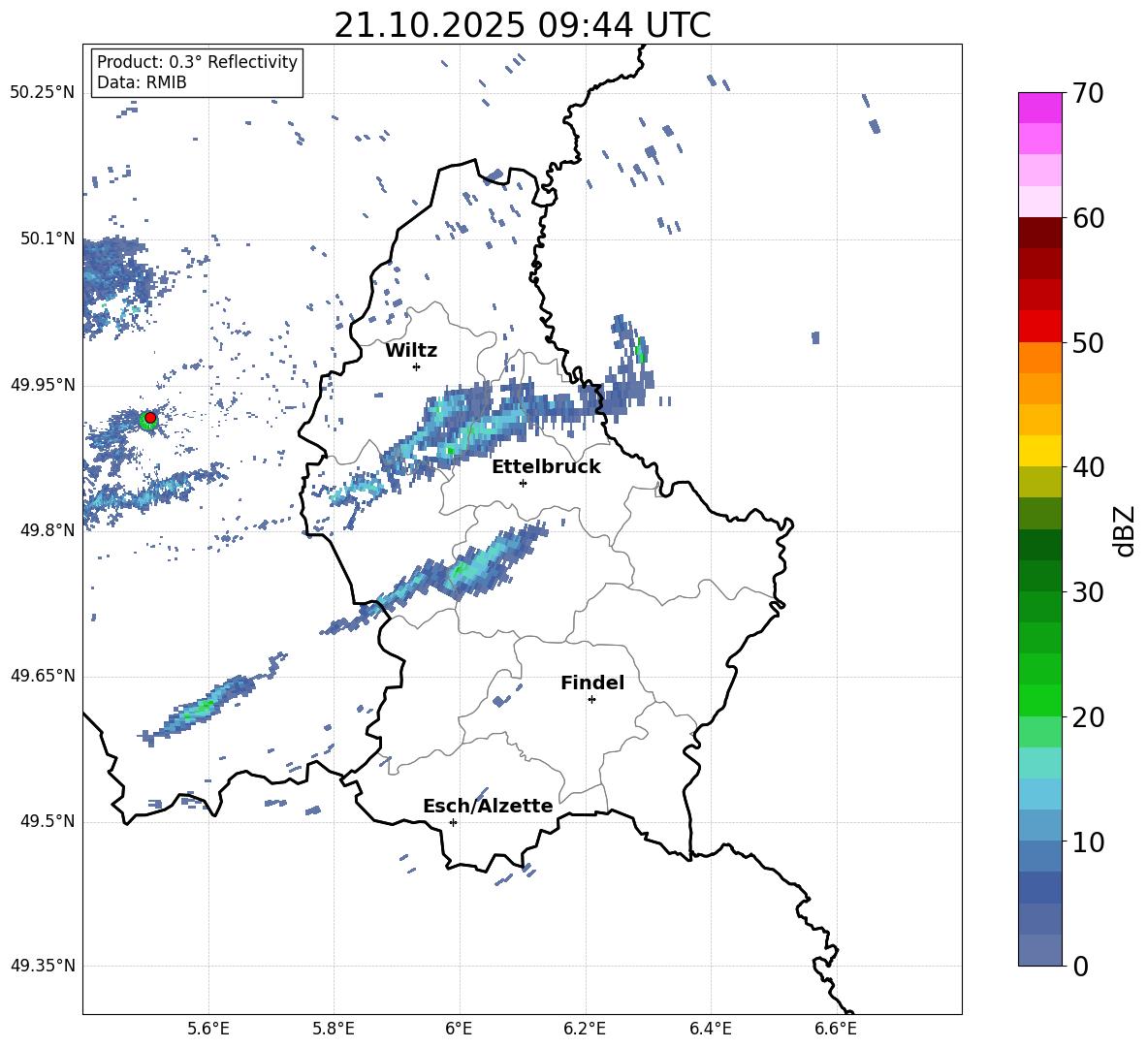
Task: Select the Ettelbruck map label
Action: (546, 467)
